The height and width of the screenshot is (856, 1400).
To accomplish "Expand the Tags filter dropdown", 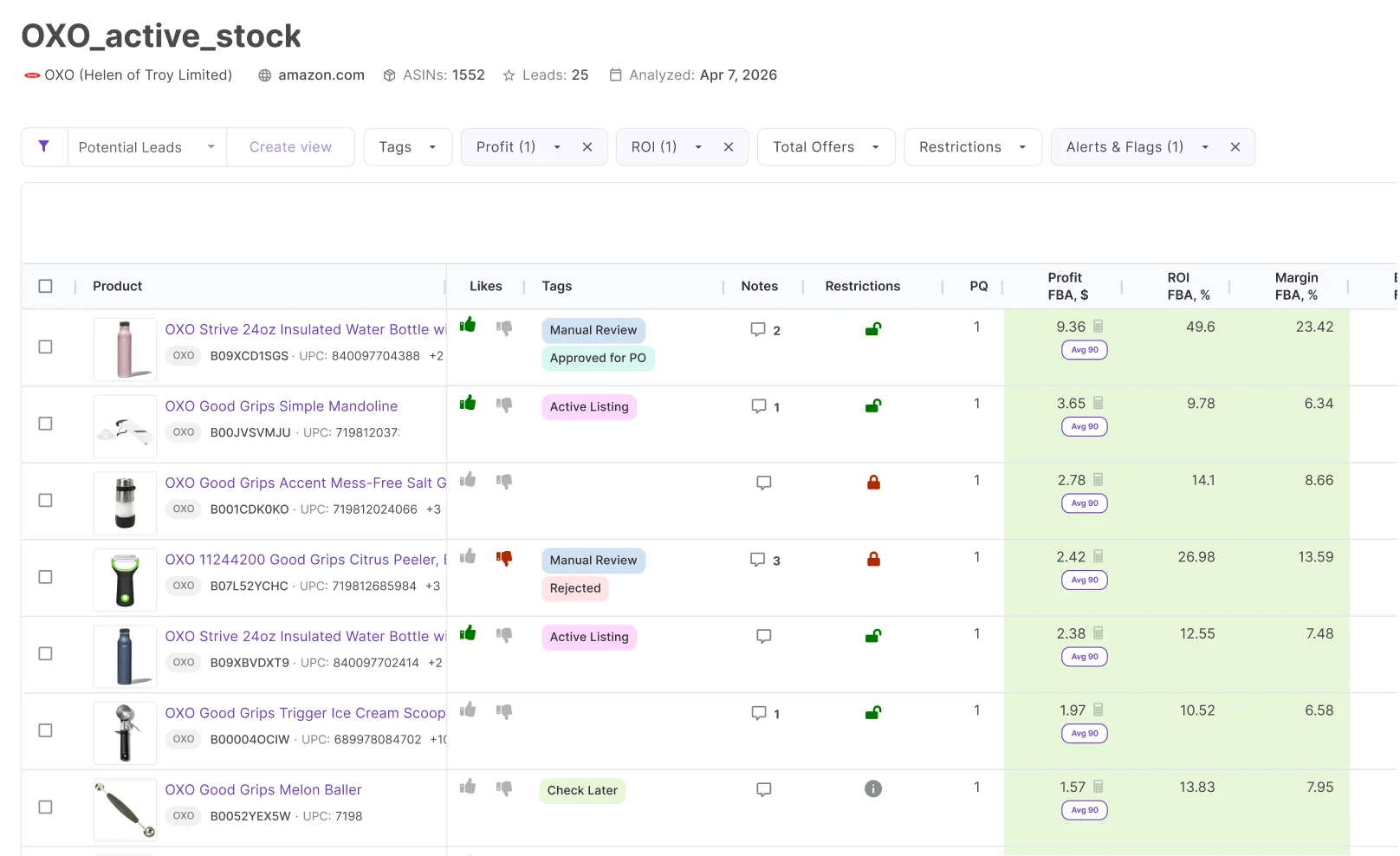I will [x=408, y=147].
